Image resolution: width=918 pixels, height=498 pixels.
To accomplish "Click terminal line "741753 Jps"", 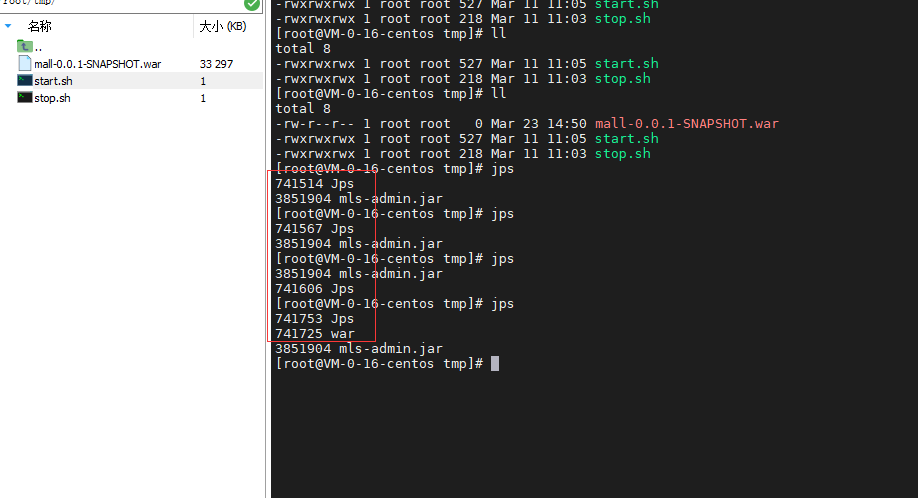I will pos(314,319).
